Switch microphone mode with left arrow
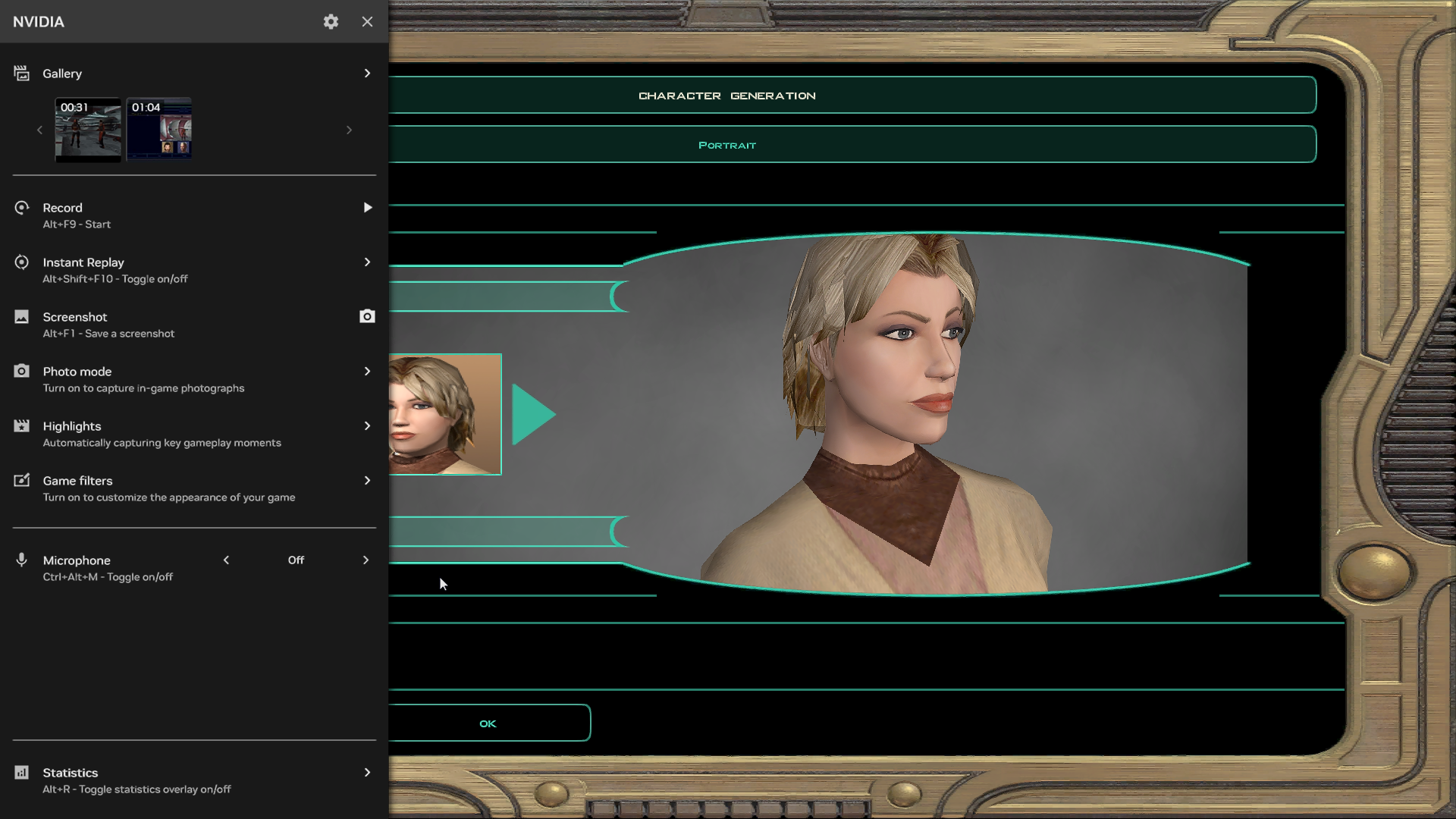This screenshot has width=1456, height=819. (x=226, y=560)
